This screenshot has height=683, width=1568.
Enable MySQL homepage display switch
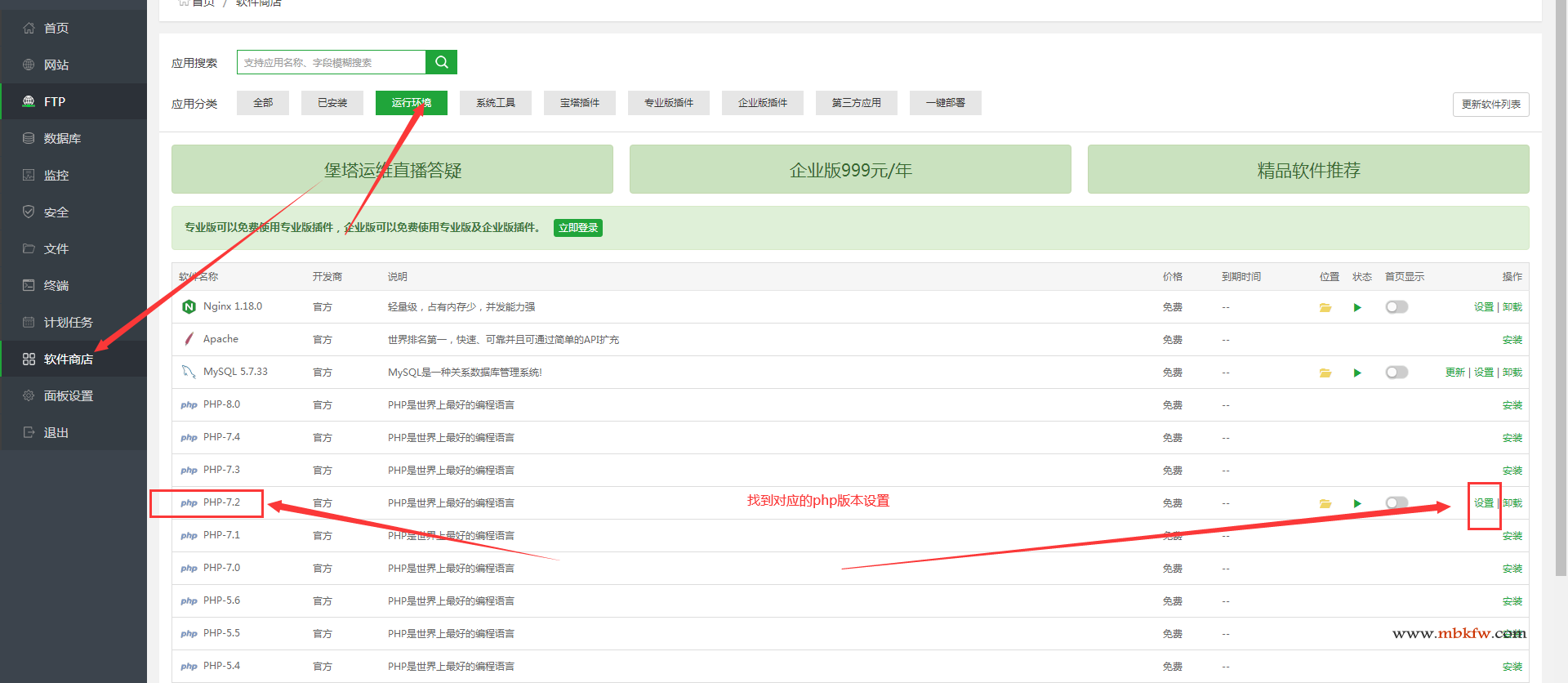[x=1396, y=373]
